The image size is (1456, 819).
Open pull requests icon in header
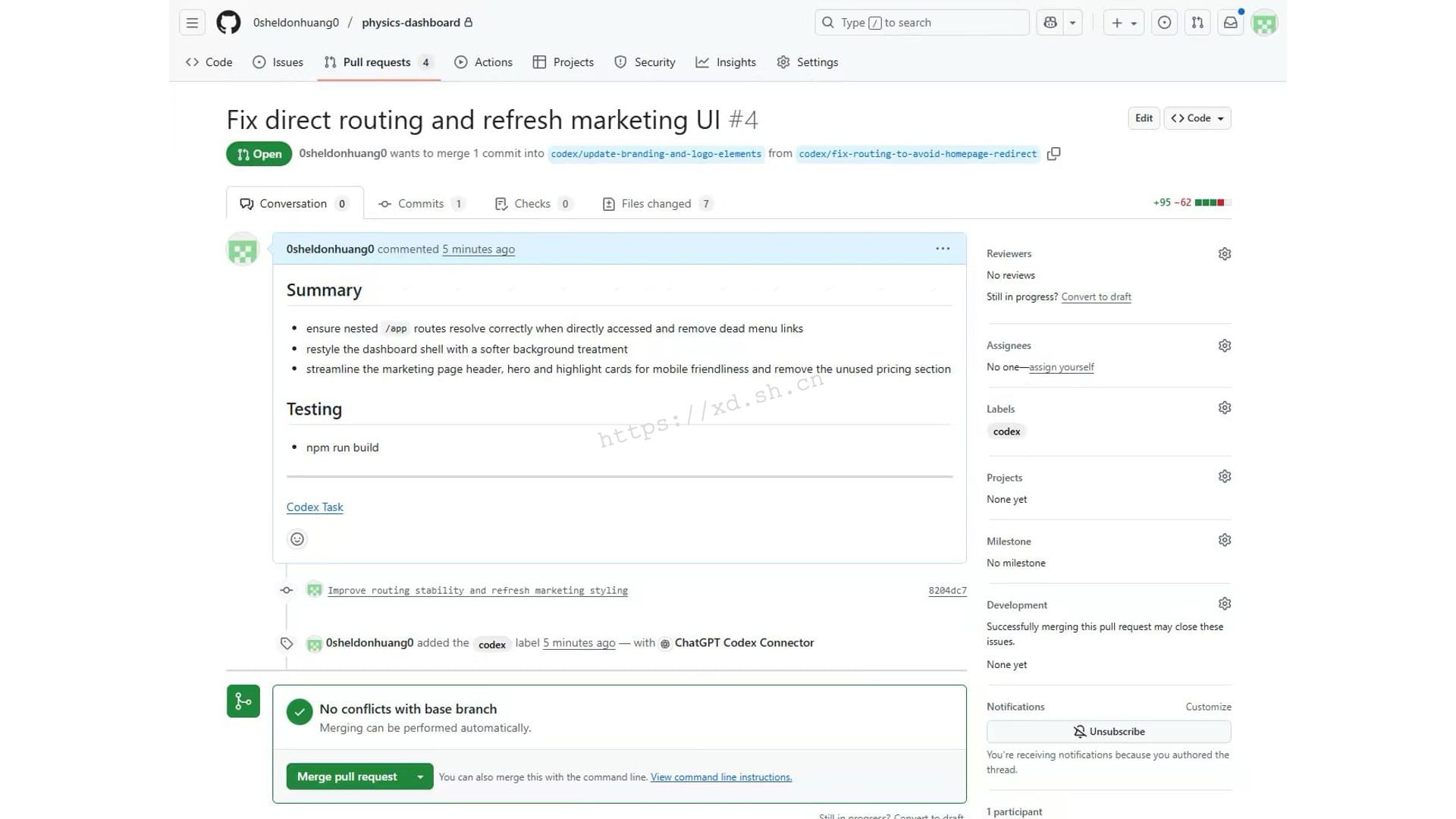pos(1197,23)
